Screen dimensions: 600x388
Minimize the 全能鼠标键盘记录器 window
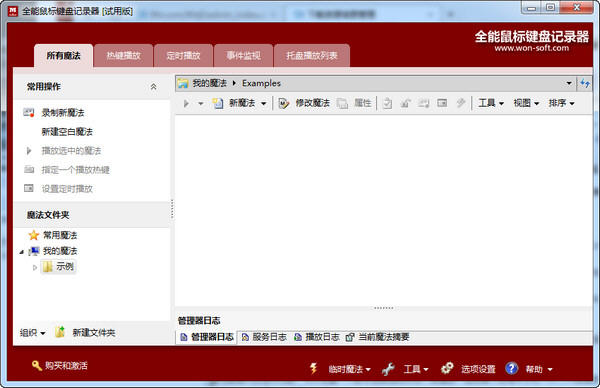click(x=531, y=8)
